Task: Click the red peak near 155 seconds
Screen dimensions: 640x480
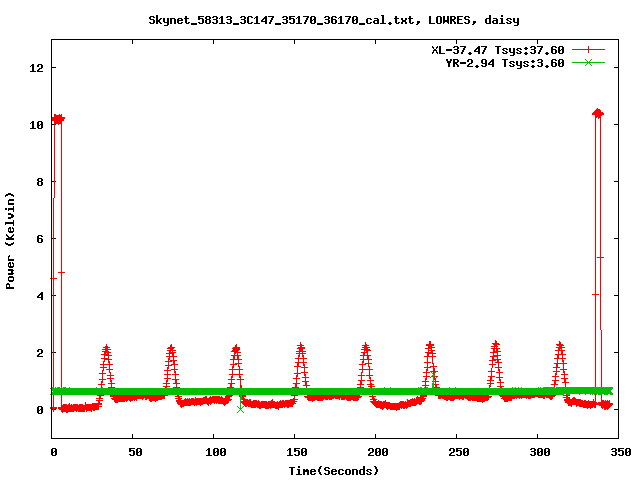Action: (301, 366)
